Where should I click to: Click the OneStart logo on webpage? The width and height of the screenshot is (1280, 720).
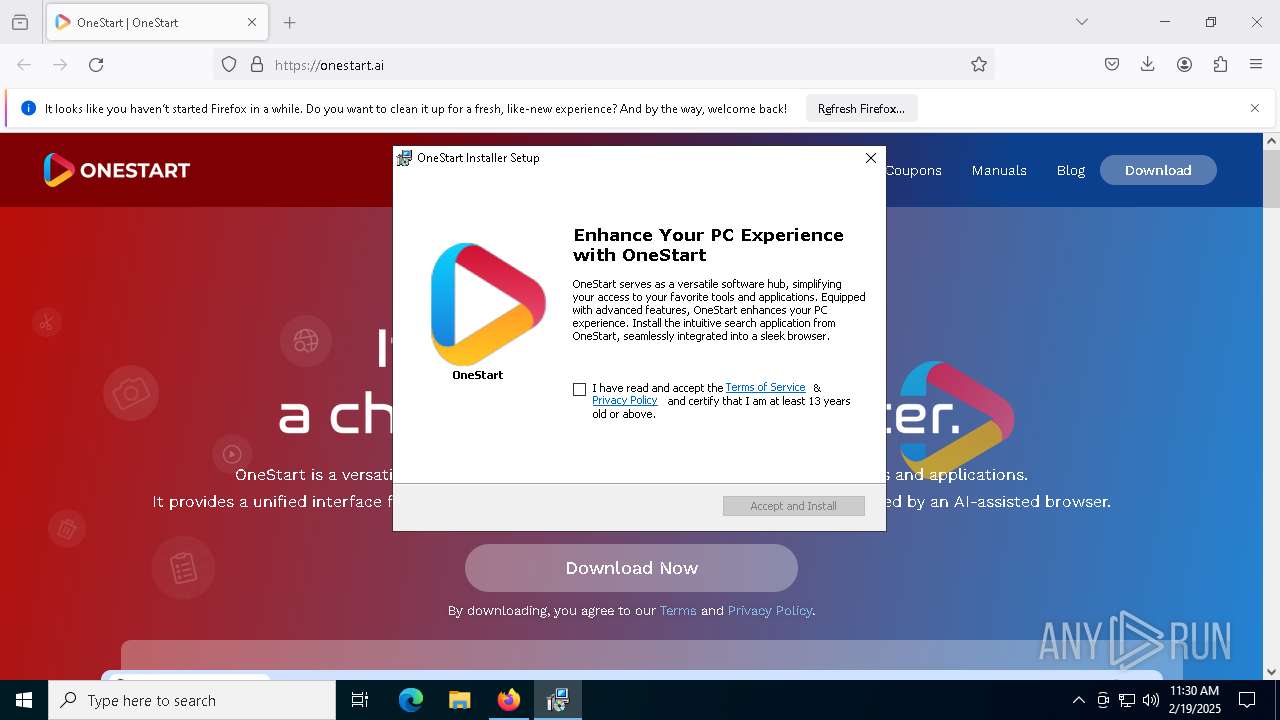(117, 170)
